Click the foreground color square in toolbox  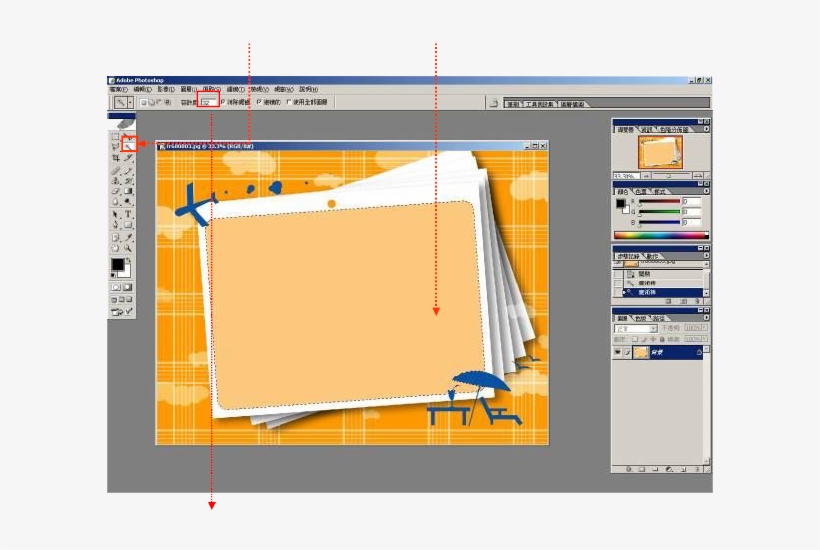[117, 265]
